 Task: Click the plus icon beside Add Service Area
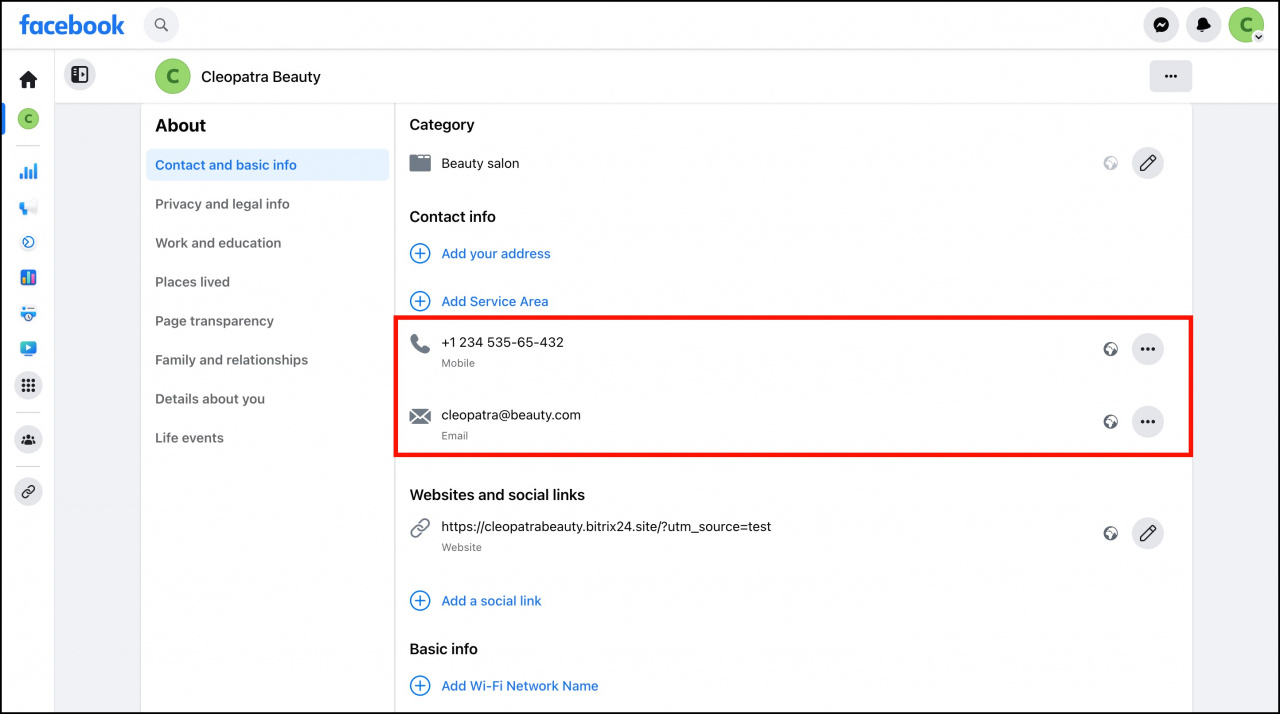420,301
